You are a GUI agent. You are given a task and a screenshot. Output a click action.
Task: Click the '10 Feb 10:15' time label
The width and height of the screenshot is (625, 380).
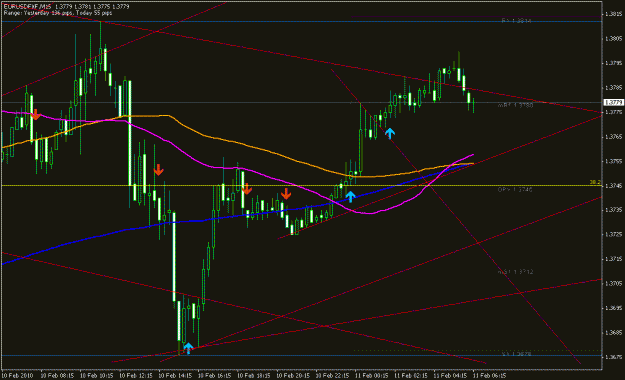coord(96,376)
